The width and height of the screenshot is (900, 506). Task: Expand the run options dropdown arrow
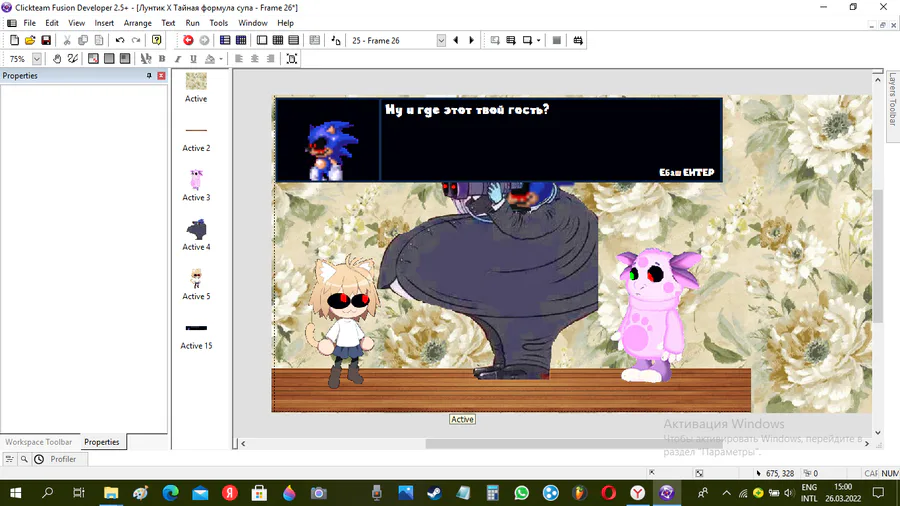click(538, 40)
